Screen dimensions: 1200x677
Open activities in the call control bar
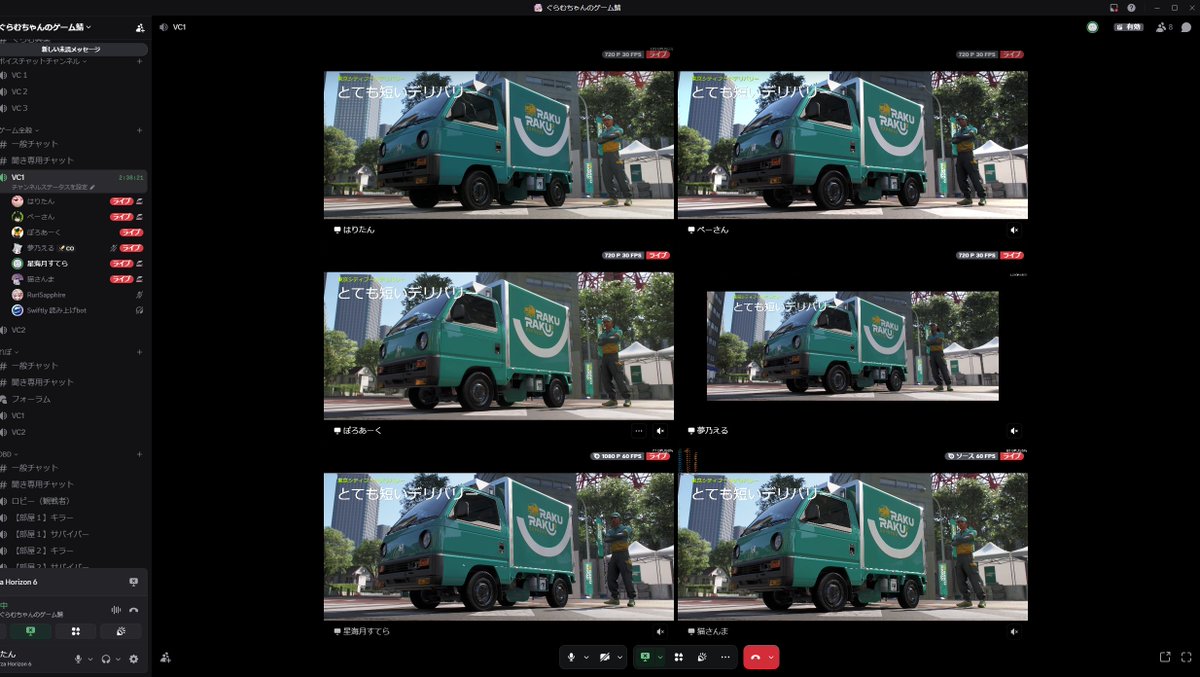679,657
